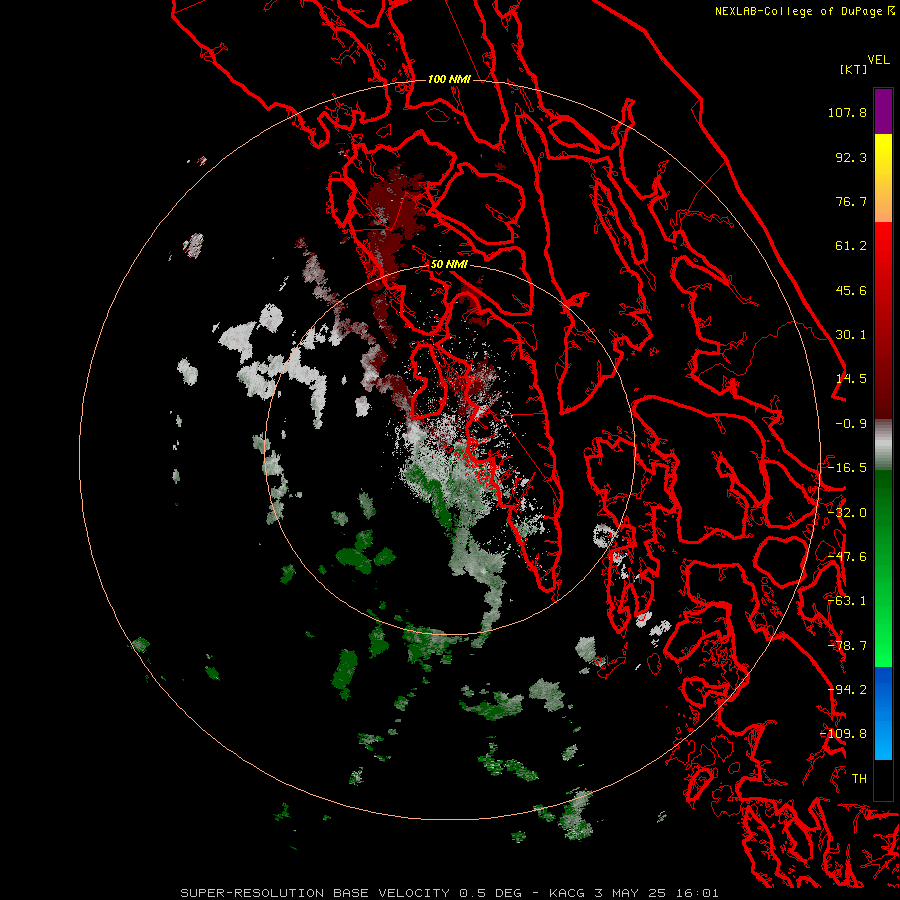Screen dimensions: 900x900
Task: Click the -78.7 velocity scale value
Action: point(847,646)
